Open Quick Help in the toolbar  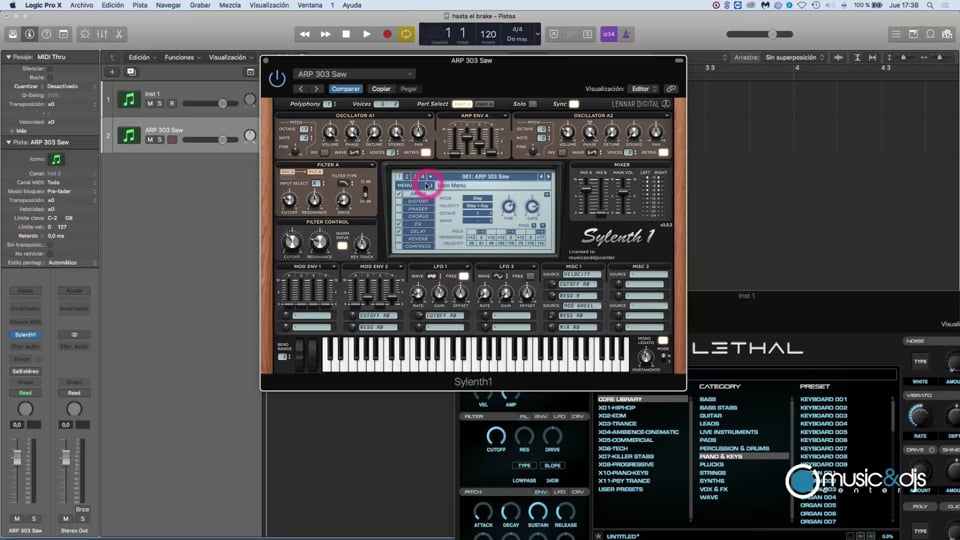point(47,34)
